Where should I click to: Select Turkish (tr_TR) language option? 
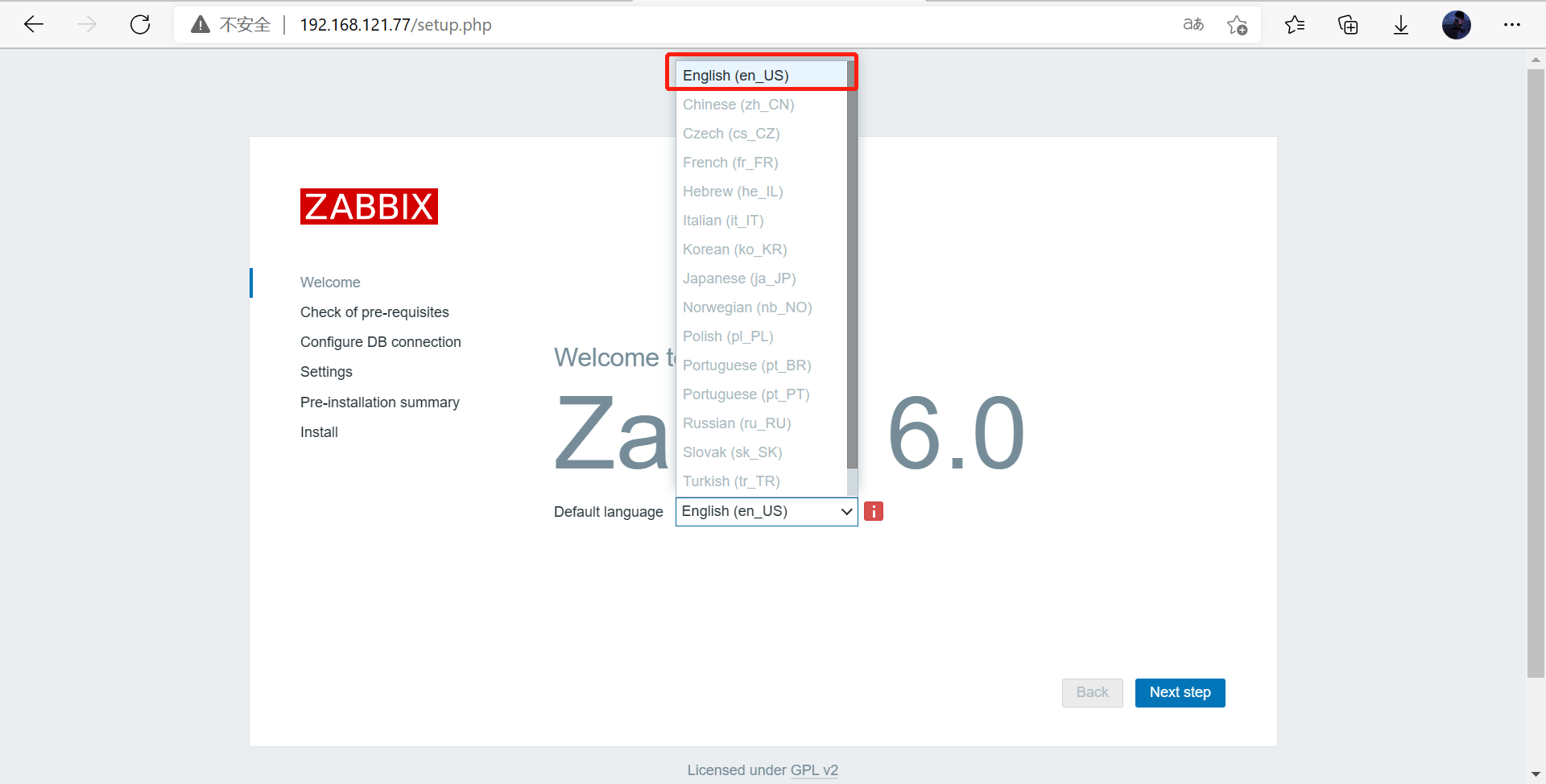click(x=762, y=481)
